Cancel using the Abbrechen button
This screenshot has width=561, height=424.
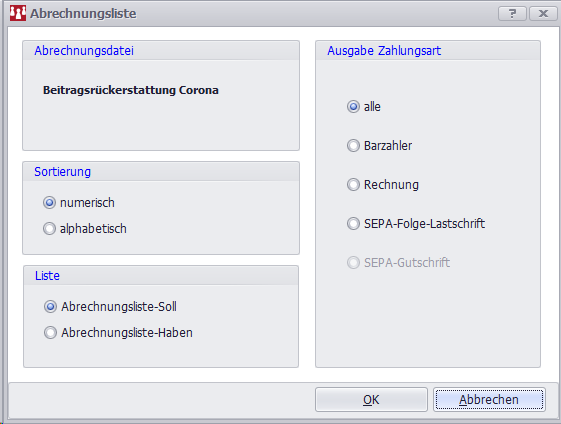(489, 399)
